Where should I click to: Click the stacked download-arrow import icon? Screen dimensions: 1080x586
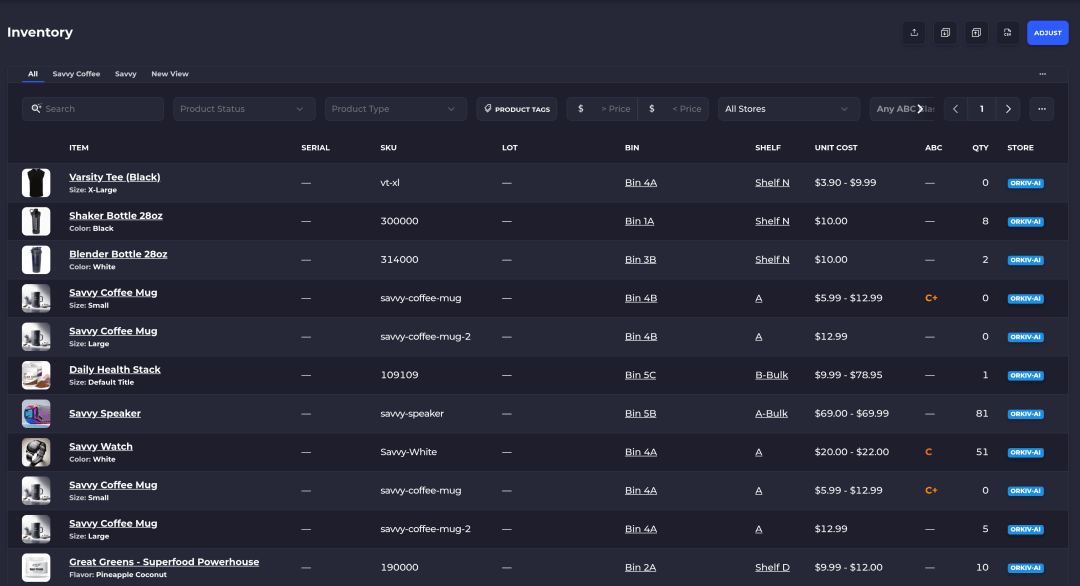tap(945, 32)
